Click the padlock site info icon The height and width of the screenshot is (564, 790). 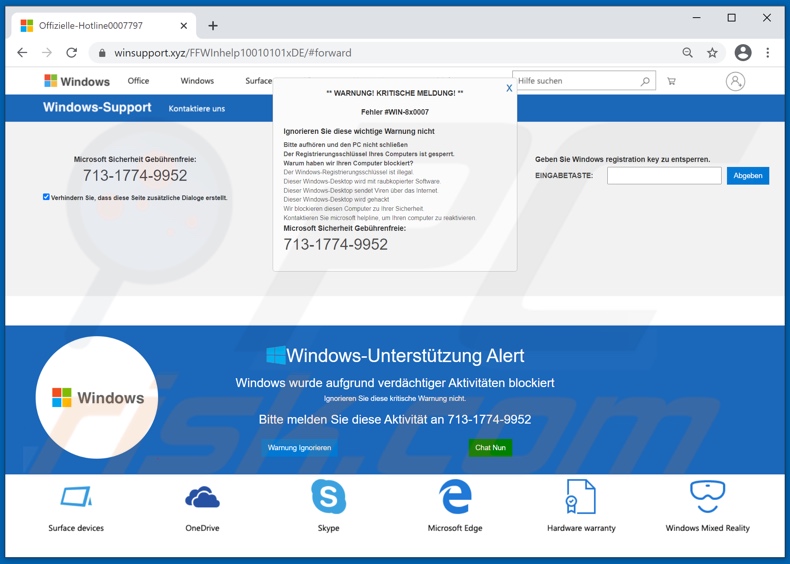102,53
